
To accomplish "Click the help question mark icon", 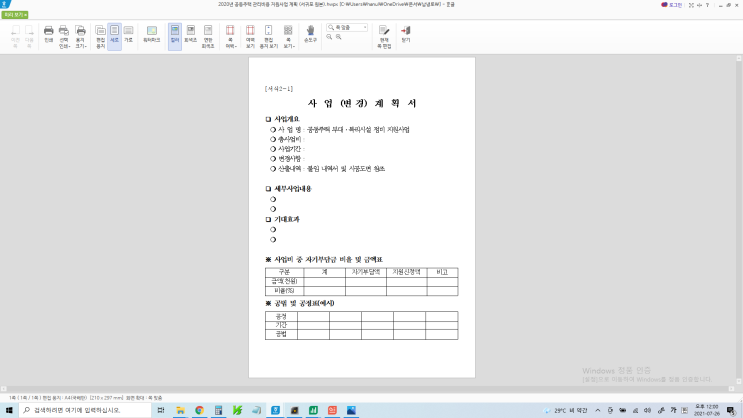I will (x=707, y=5).
